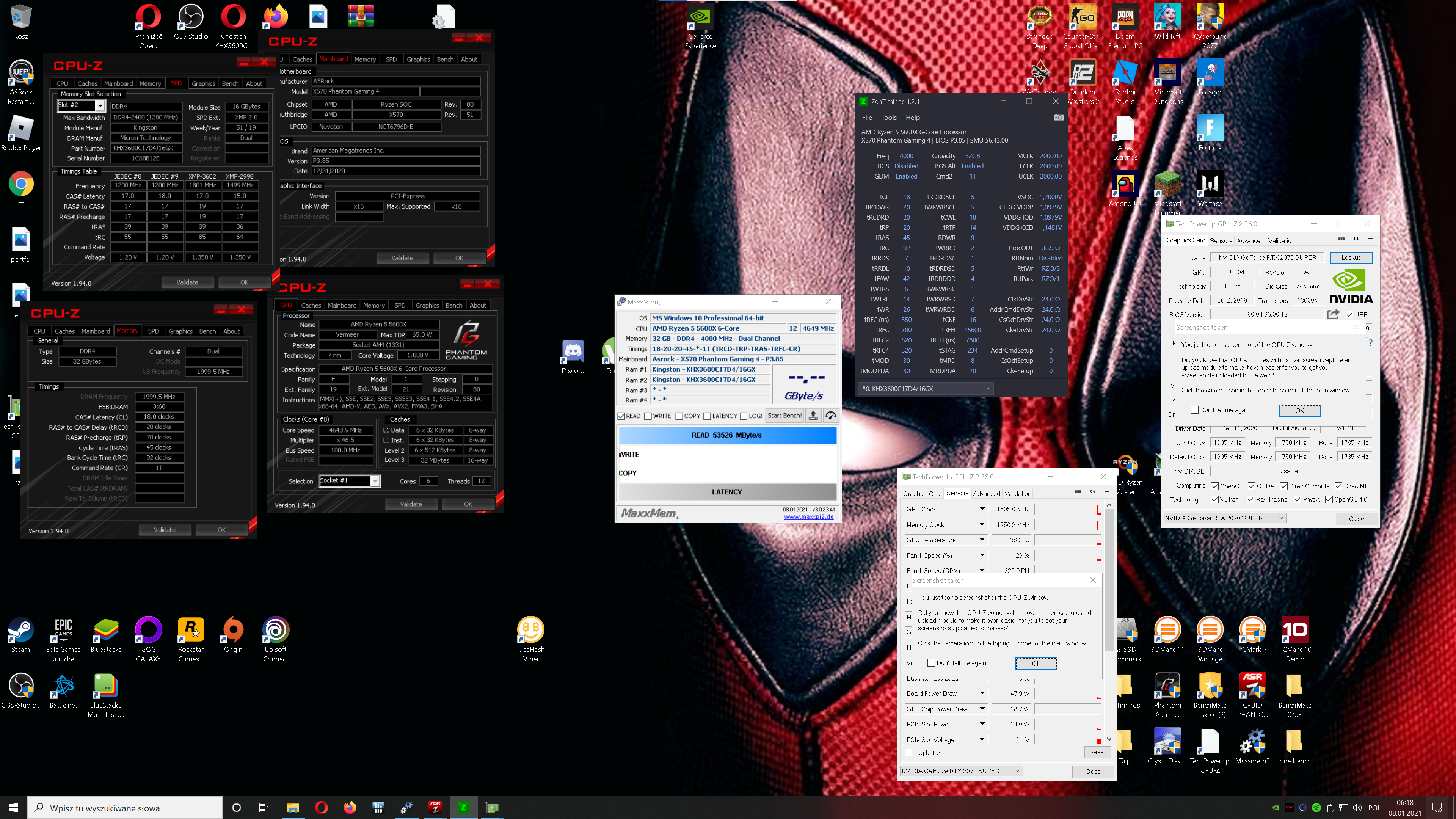Open Firefox from the taskbar
Screen dimensions: 1456x819
pos(350,808)
